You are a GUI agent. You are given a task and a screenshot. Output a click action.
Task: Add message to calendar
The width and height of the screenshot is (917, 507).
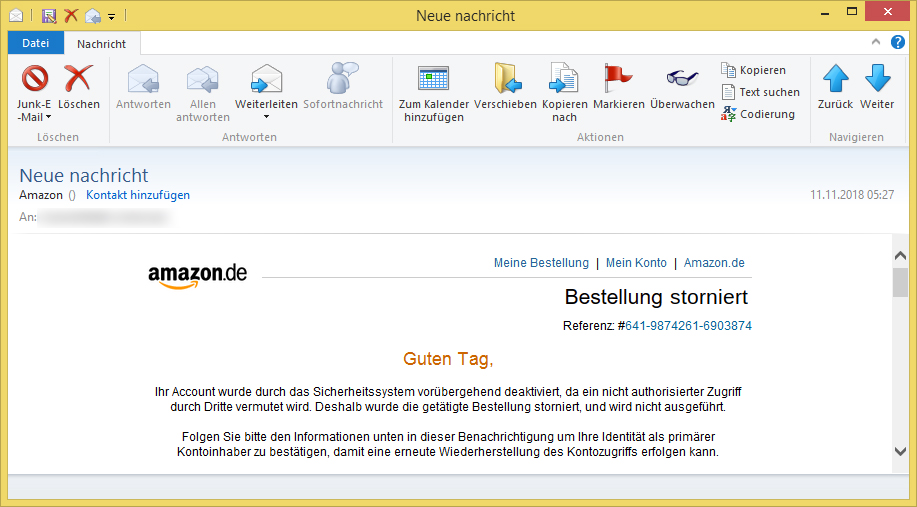(x=433, y=79)
